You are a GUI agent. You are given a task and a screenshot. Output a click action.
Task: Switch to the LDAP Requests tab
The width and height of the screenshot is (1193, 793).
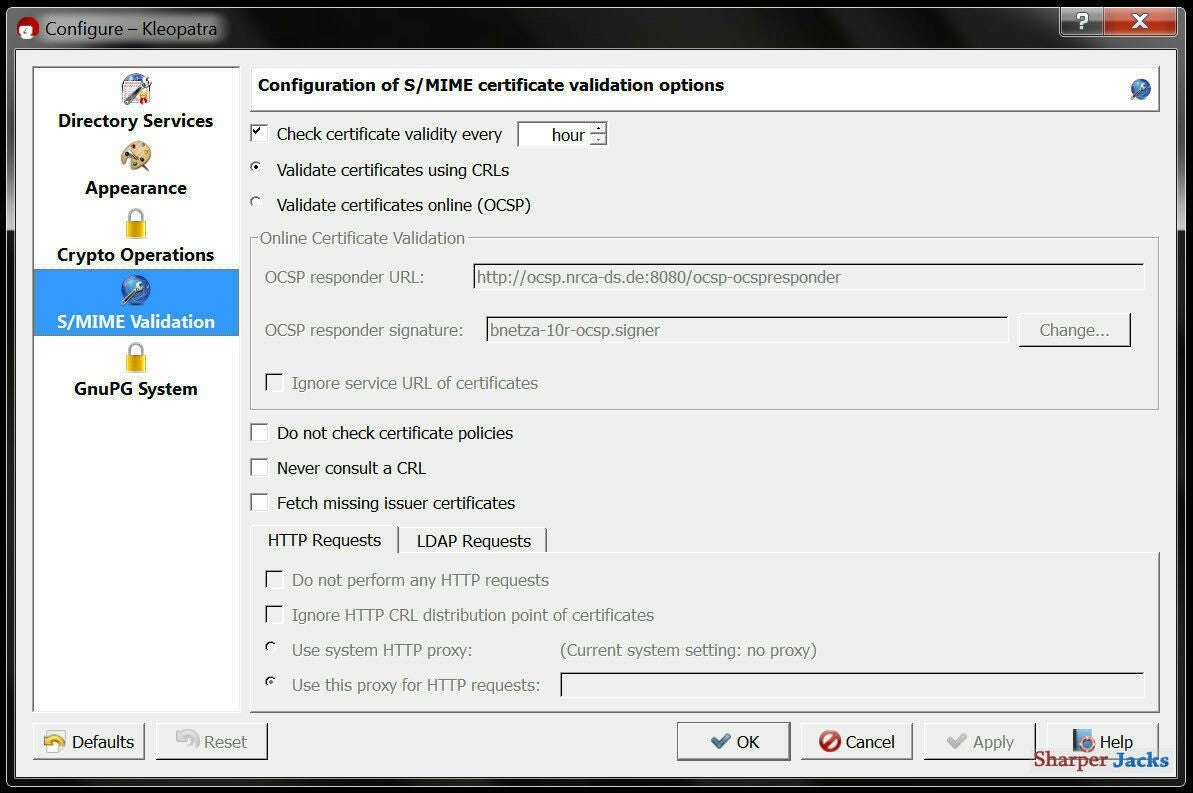tap(472, 540)
